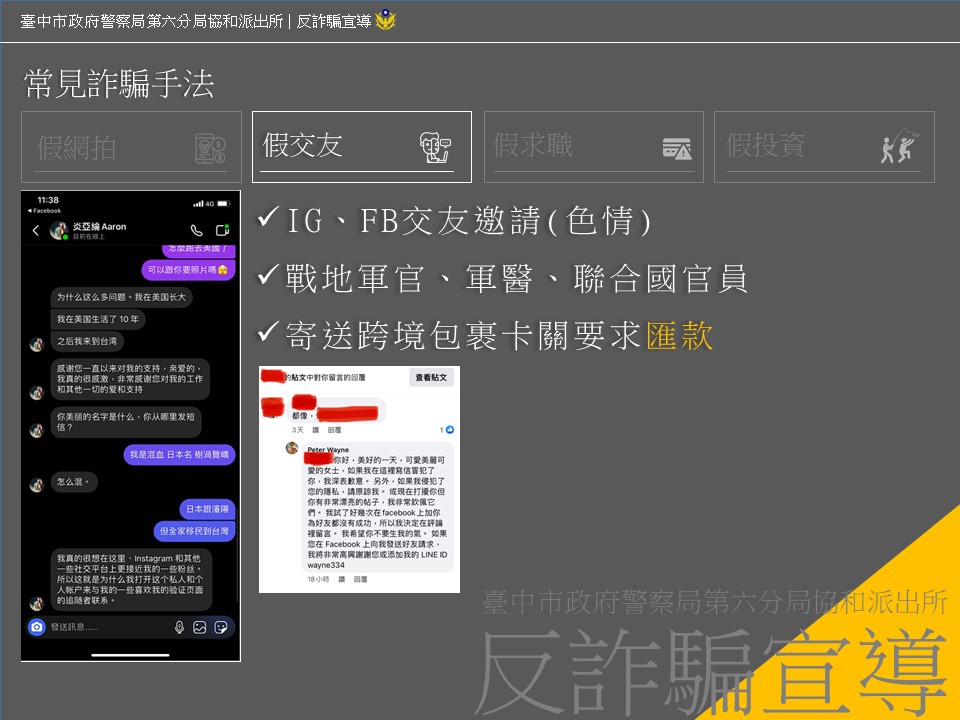
Task: Select the 假求職 tab
Action: pos(593,147)
